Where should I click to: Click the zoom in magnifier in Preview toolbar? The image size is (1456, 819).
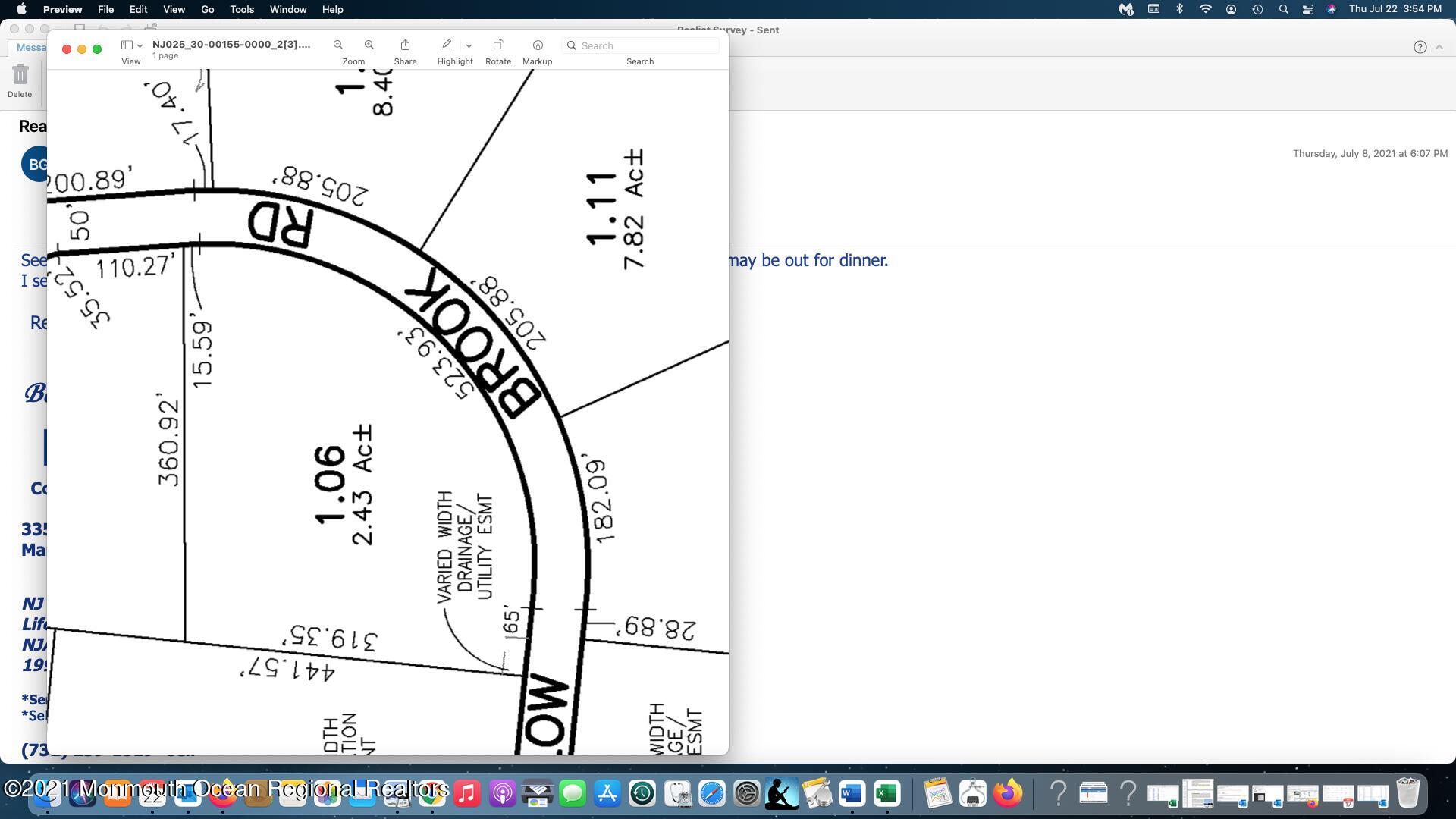click(x=369, y=45)
